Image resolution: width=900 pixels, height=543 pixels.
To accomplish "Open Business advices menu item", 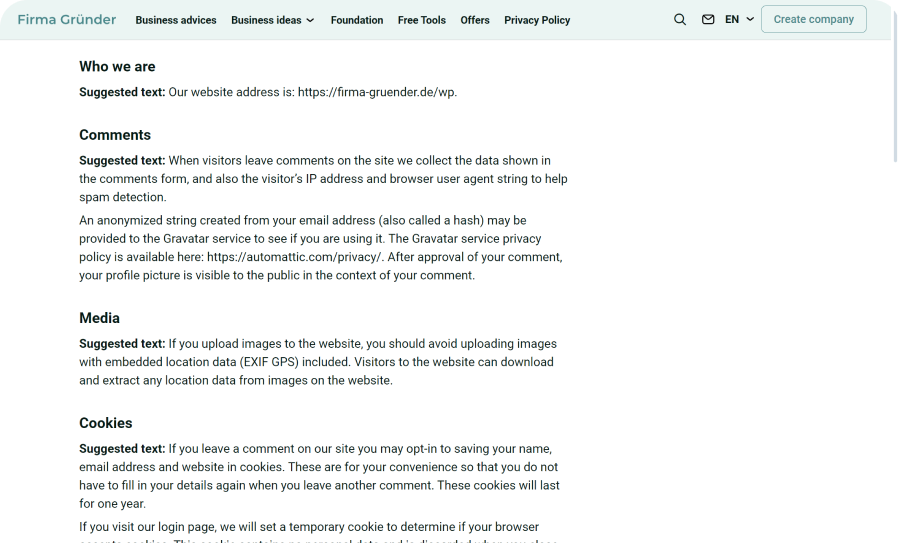I will [176, 20].
